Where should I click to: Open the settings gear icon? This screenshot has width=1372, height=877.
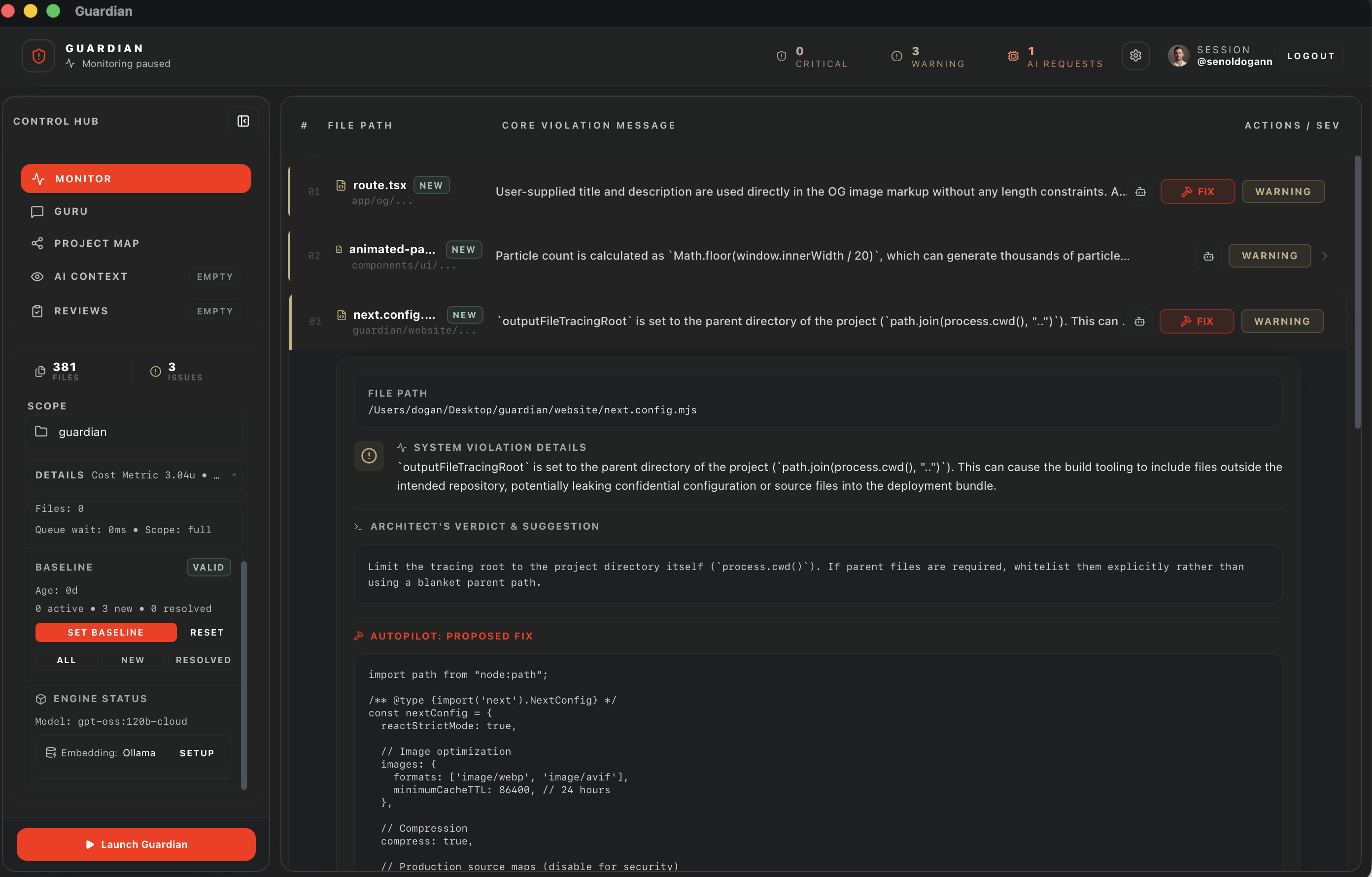click(x=1135, y=55)
